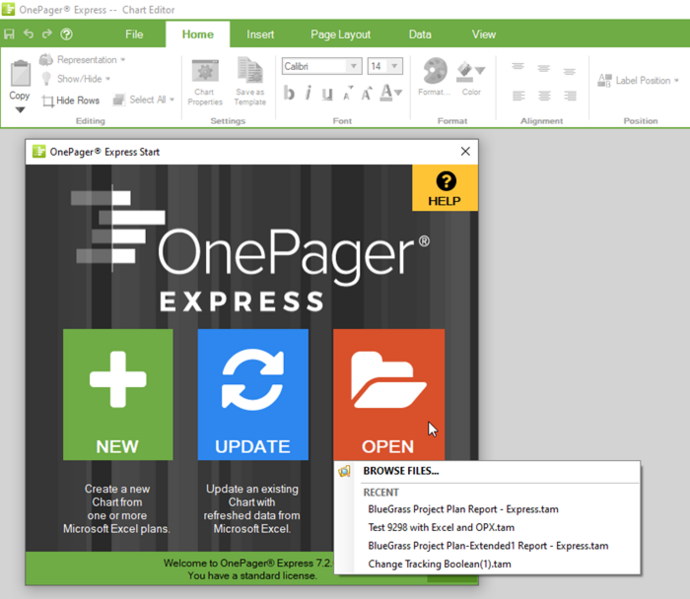This screenshot has height=599, width=690.
Task: Click the Redo arrow icon
Action: click(x=47, y=33)
